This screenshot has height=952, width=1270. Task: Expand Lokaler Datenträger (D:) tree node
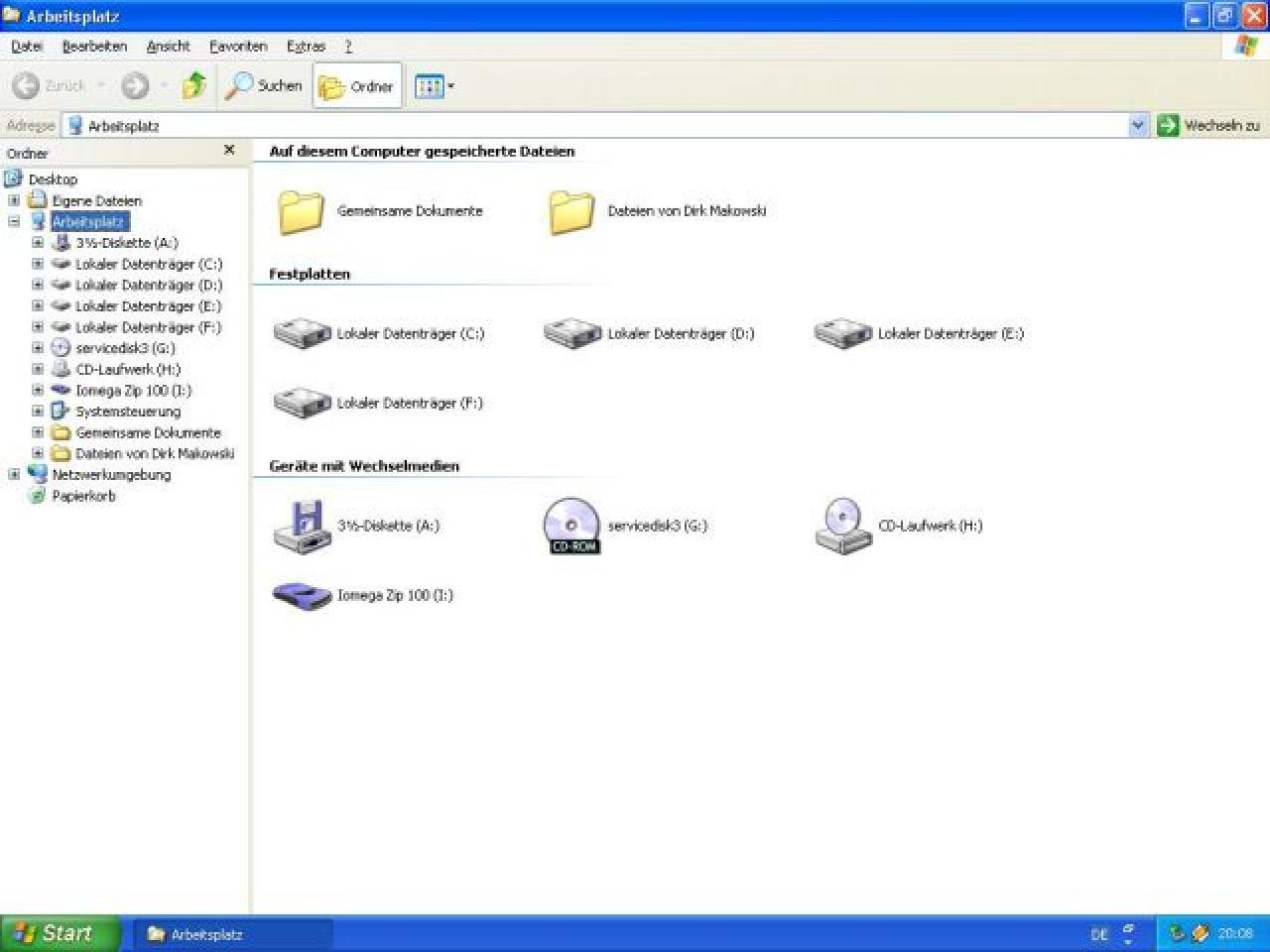[x=38, y=285]
